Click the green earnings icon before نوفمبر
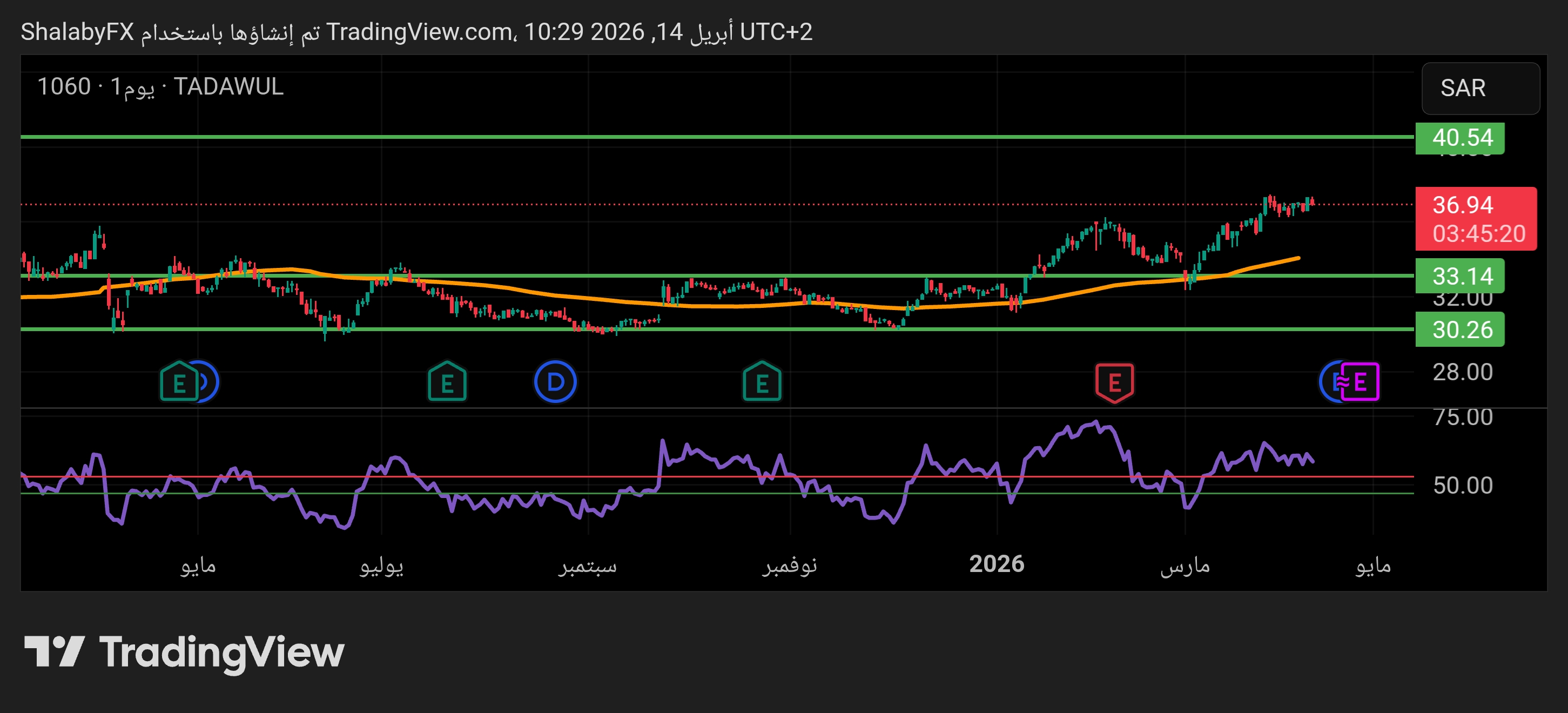The width and height of the screenshot is (1568, 713). [762, 382]
